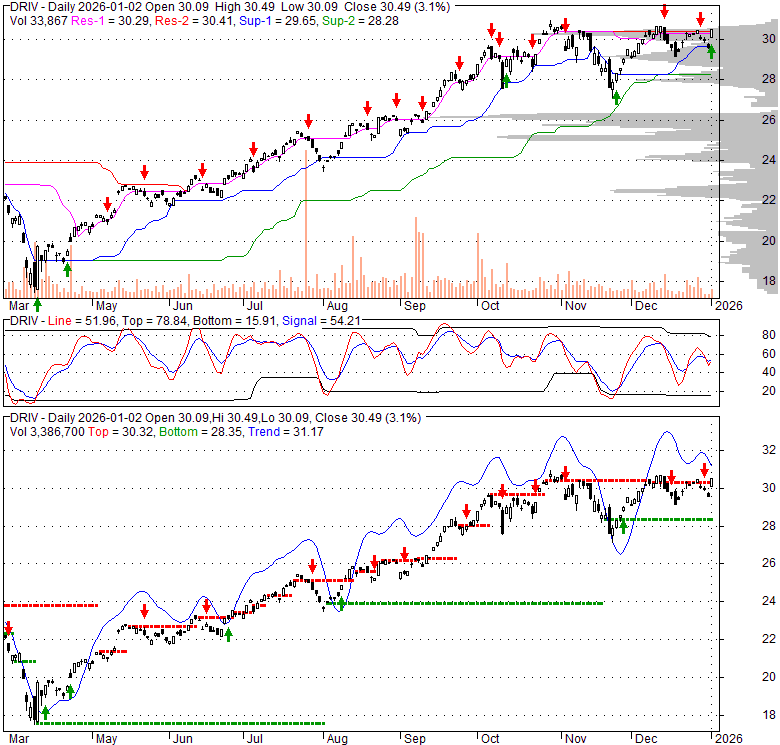Click the 'Nov' label on top chart axis
The height and width of the screenshot is (745, 780).
[x=576, y=306]
